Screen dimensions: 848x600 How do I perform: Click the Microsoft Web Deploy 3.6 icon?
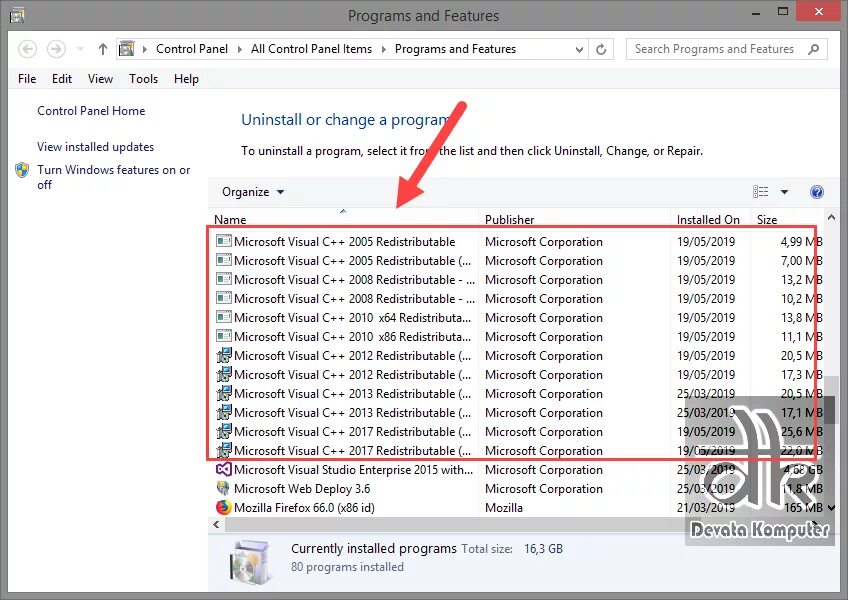click(x=223, y=488)
